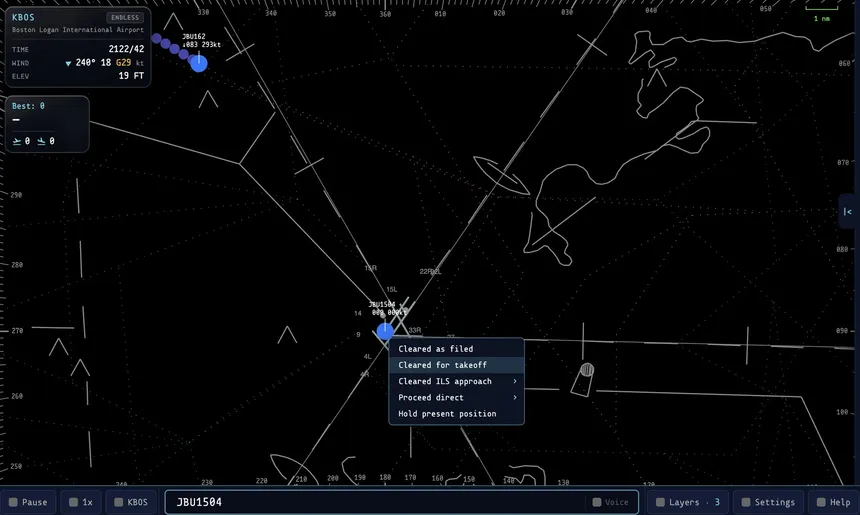Image resolution: width=860 pixels, height=515 pixels.
Task: Select Cleared as filed from context menu
Action: pos(456,349)
